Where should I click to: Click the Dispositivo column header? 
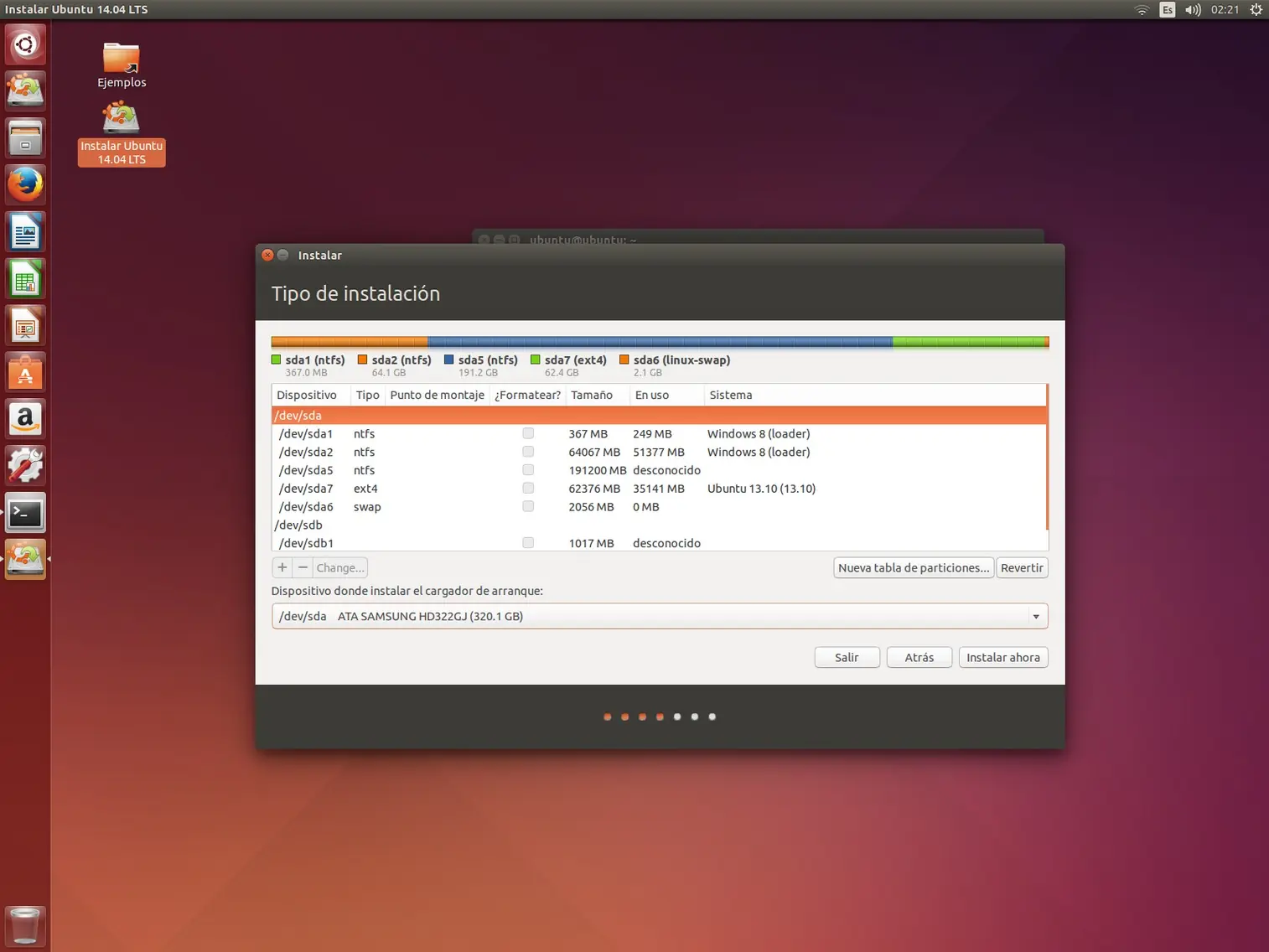tap(311, 395)
